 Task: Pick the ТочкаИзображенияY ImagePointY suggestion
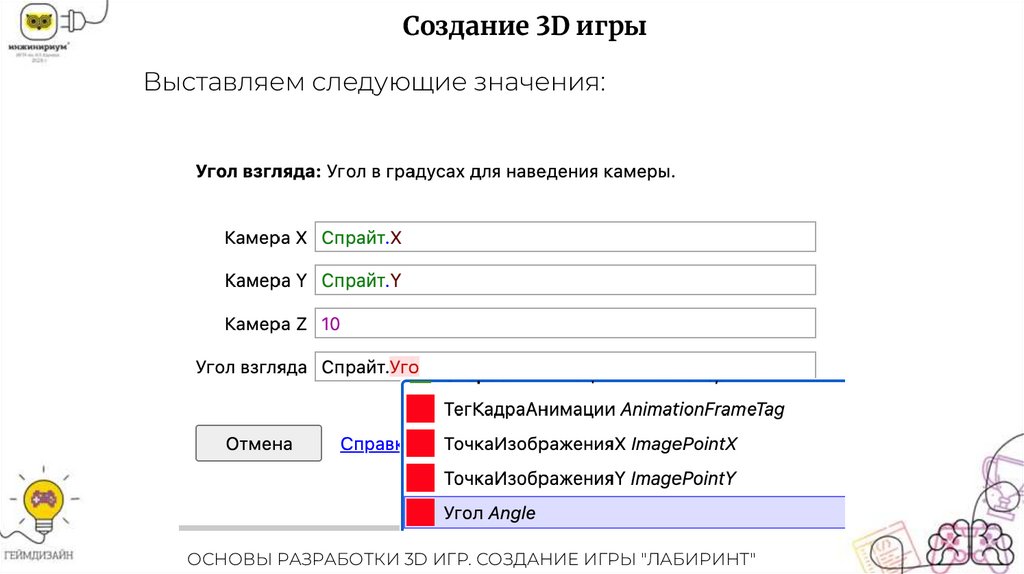point(590,478)
